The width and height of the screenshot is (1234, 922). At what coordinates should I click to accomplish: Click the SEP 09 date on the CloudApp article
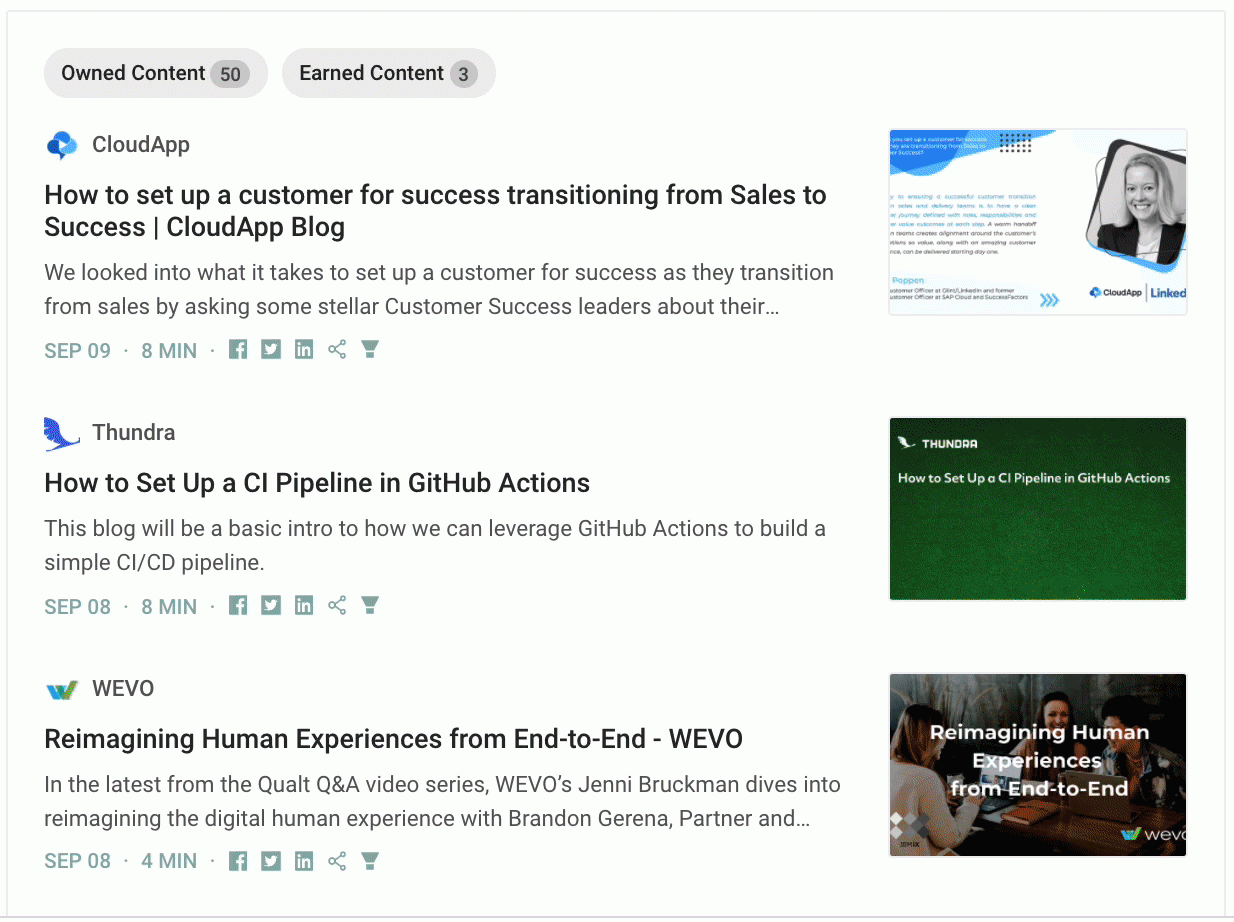77,351
